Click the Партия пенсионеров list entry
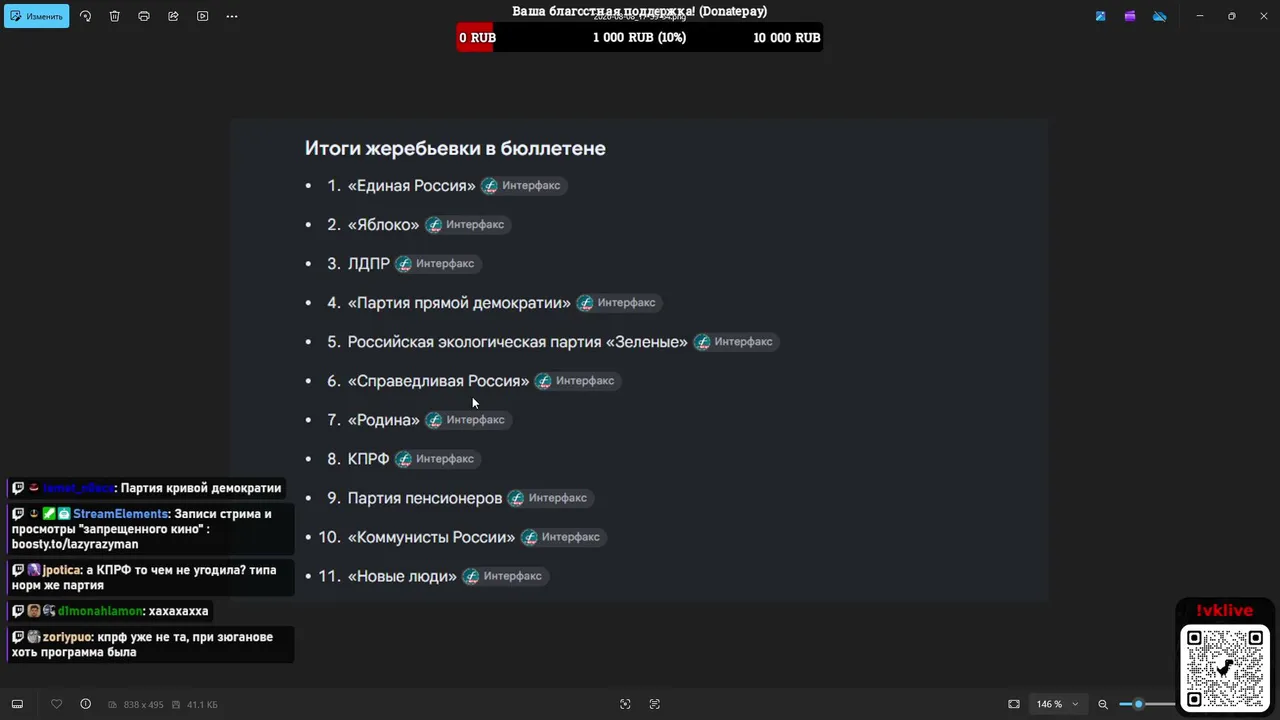The image size is (1280, 720). coord(425,498)
